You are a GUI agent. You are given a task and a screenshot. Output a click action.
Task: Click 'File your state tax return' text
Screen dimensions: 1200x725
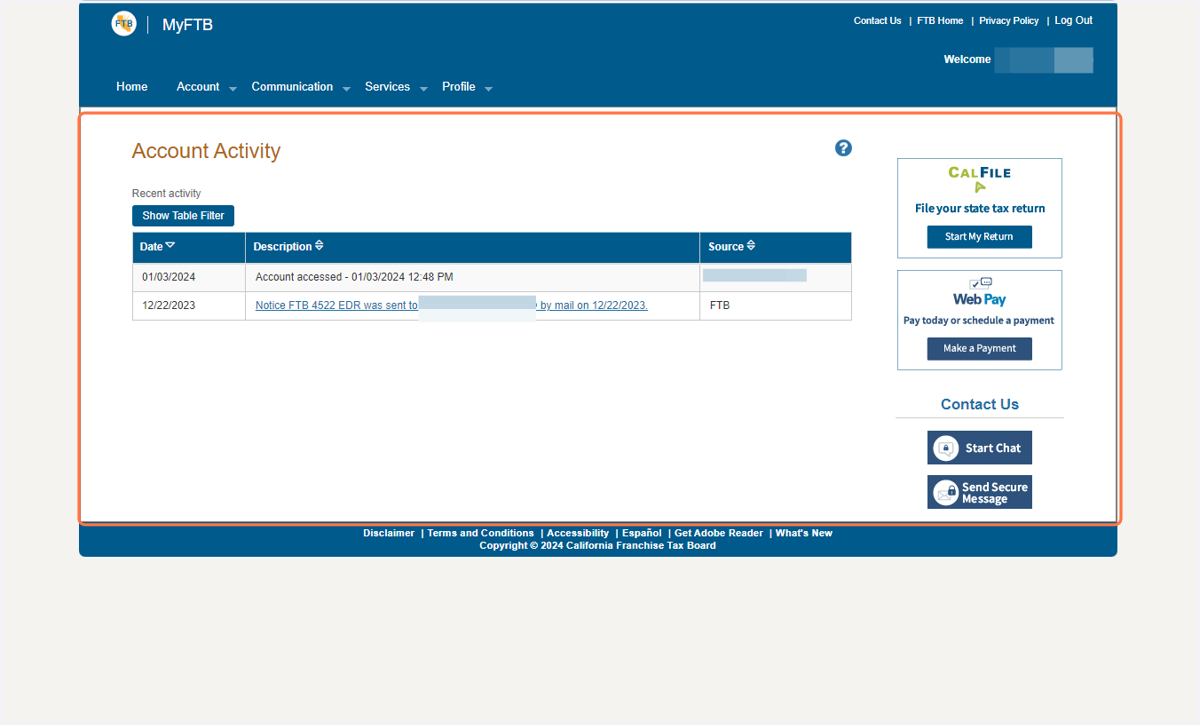(979, 209)
